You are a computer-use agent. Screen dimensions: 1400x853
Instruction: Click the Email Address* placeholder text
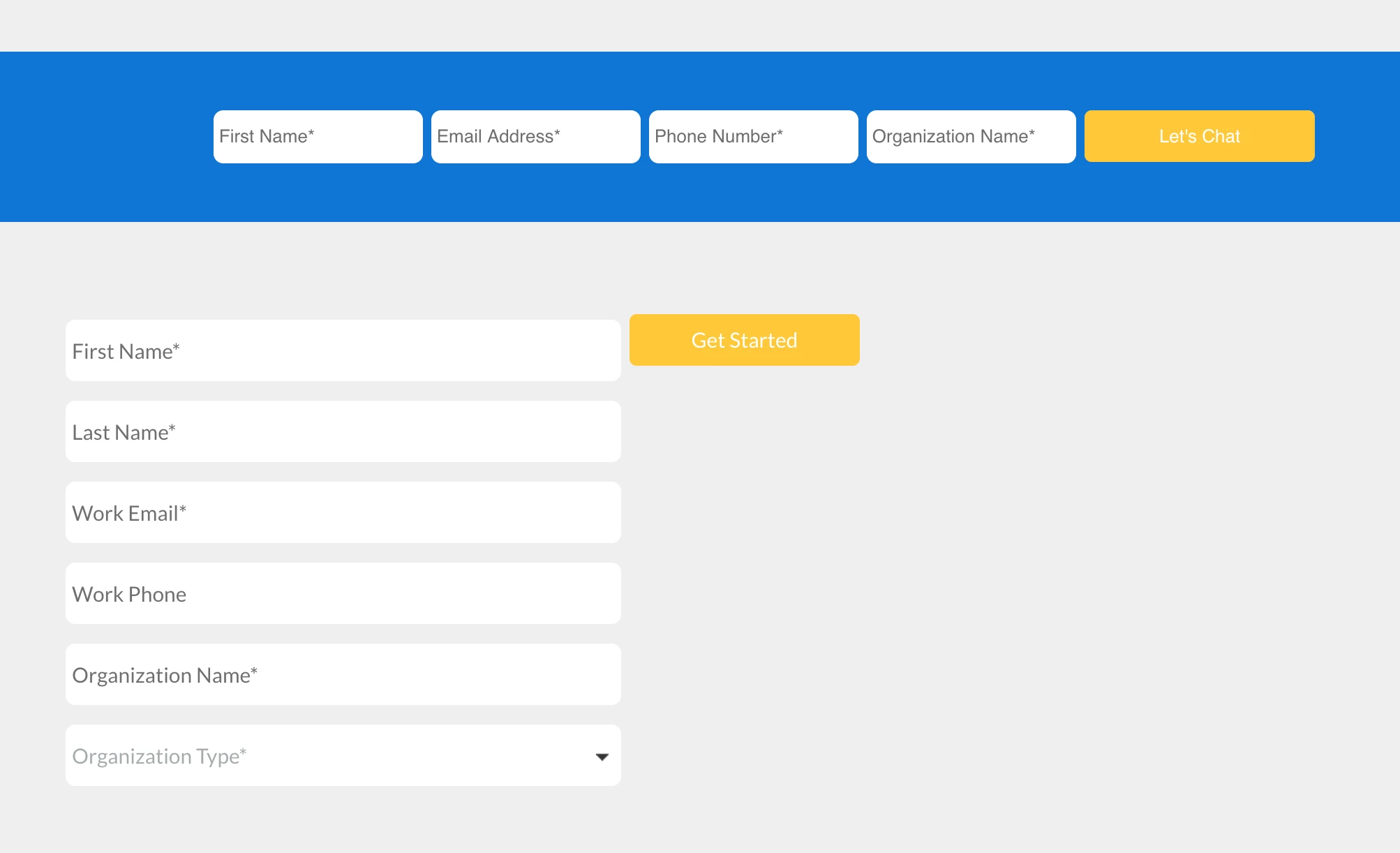tap(498, 136)
